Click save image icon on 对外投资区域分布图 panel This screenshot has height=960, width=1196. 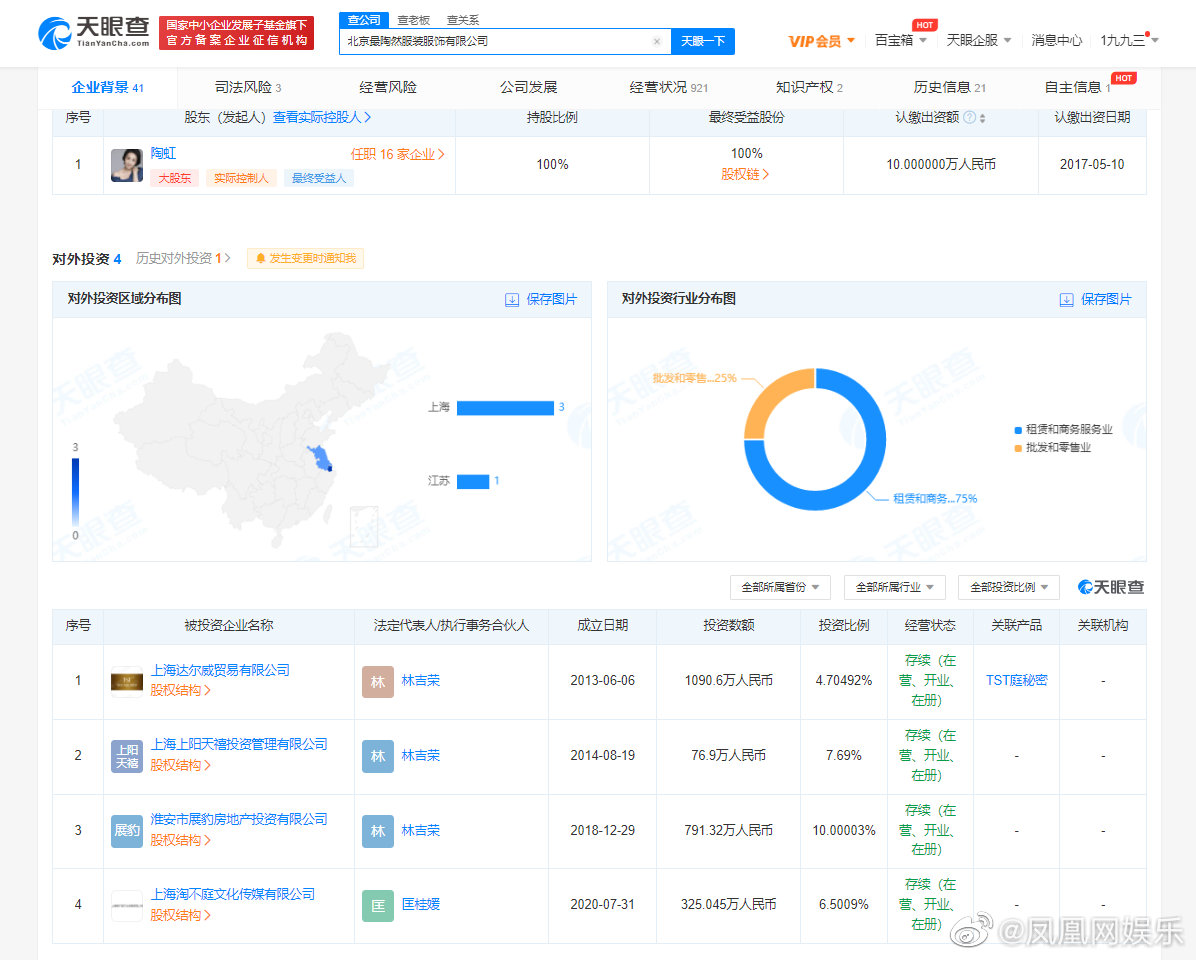(x=513, y=299)
